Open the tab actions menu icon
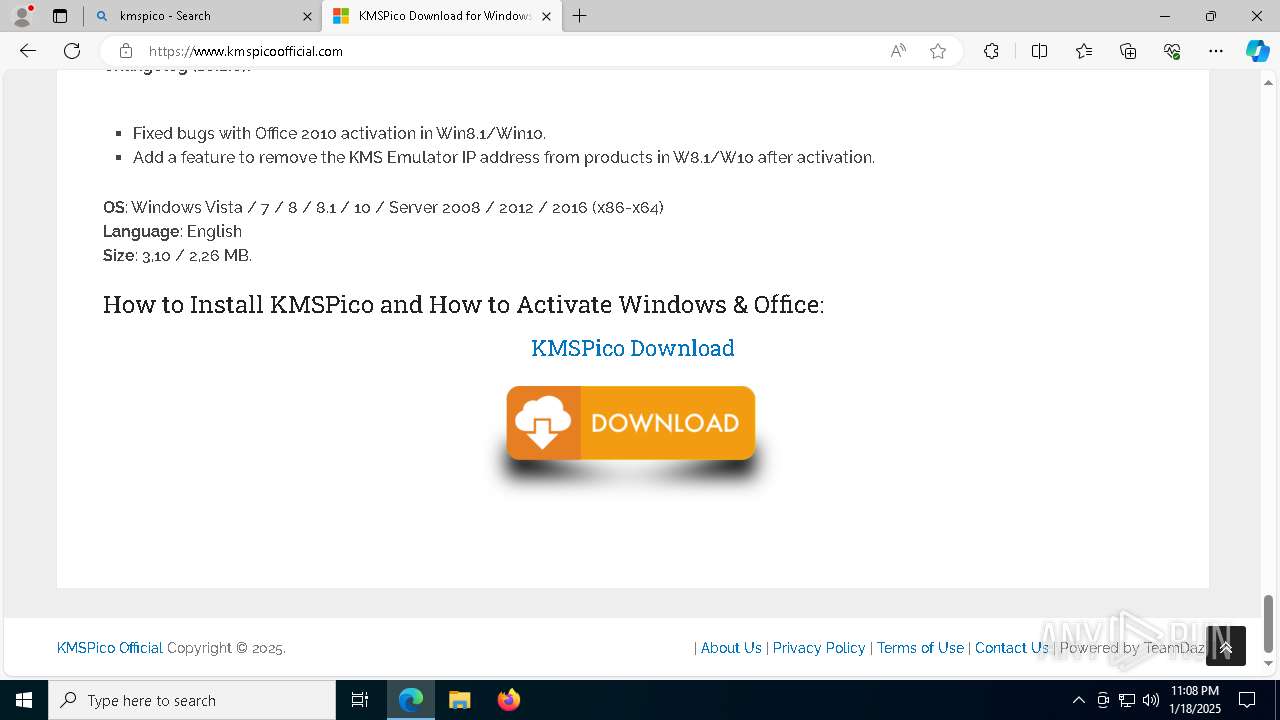Image resolution: width=1280 pixels, height=720 pixels. coord(60,16)
